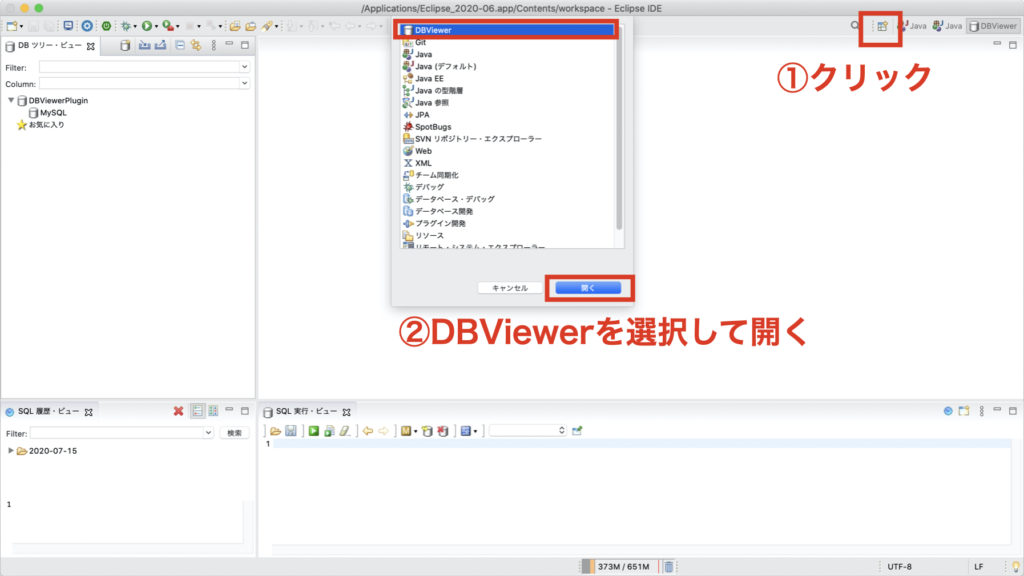Toggle the second layout icon in SQL history view
Viewport: 1024px width, 576px height.
[213, 411]
